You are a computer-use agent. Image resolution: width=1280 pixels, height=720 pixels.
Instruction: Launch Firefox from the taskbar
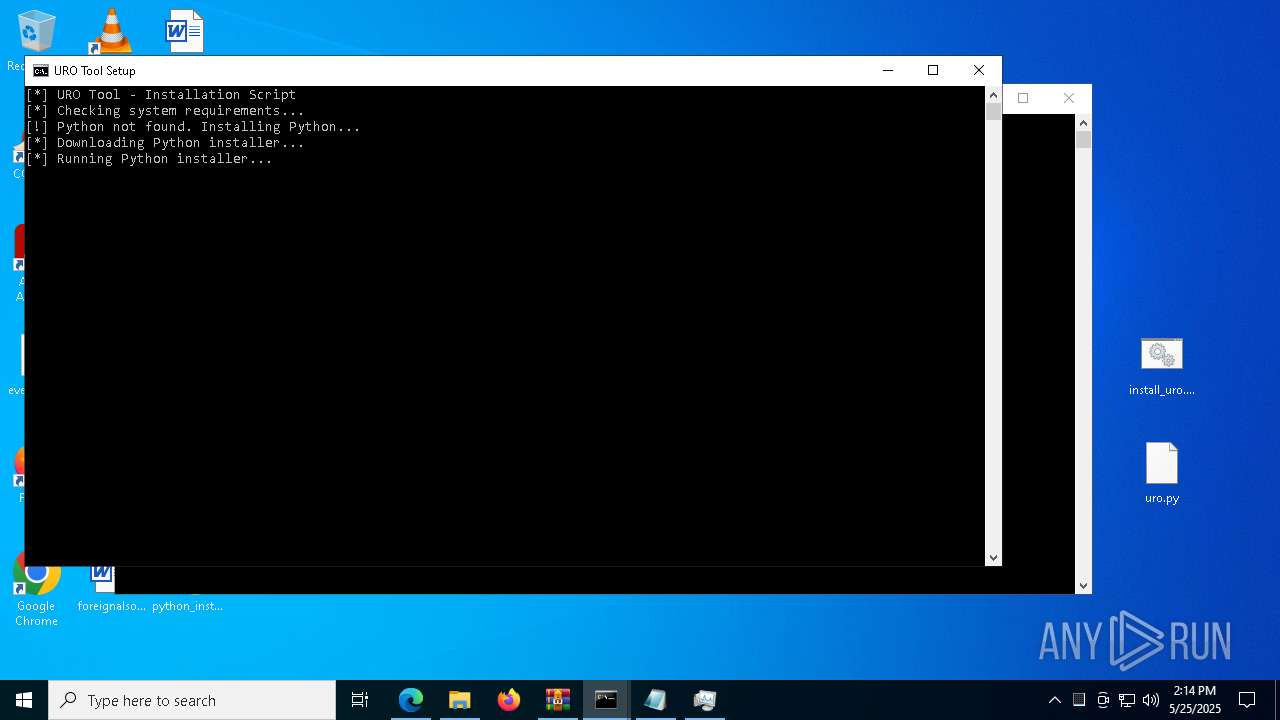(509, 700)
